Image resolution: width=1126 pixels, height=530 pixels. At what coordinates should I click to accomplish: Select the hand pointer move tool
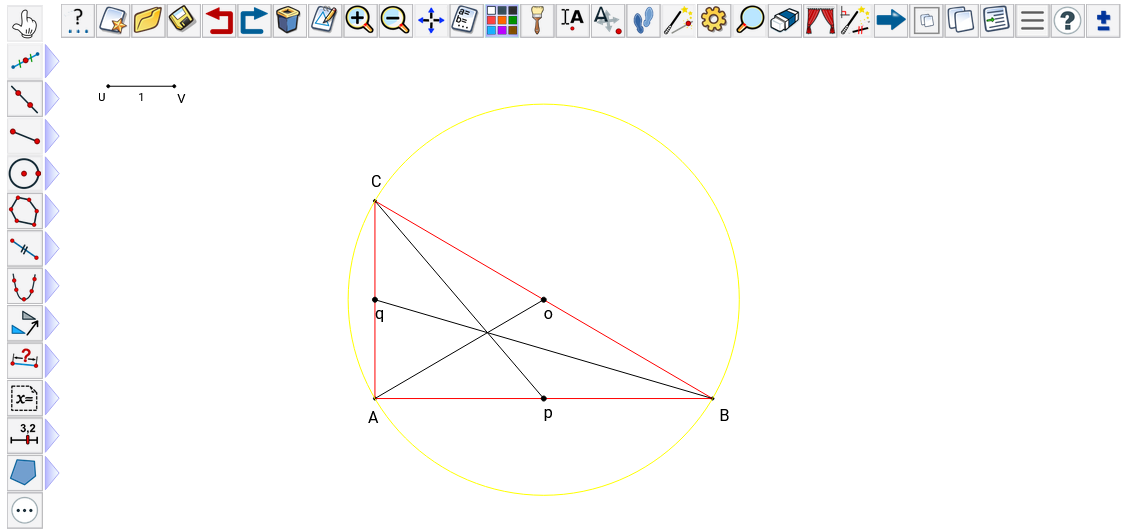click(x=25, y=23)
